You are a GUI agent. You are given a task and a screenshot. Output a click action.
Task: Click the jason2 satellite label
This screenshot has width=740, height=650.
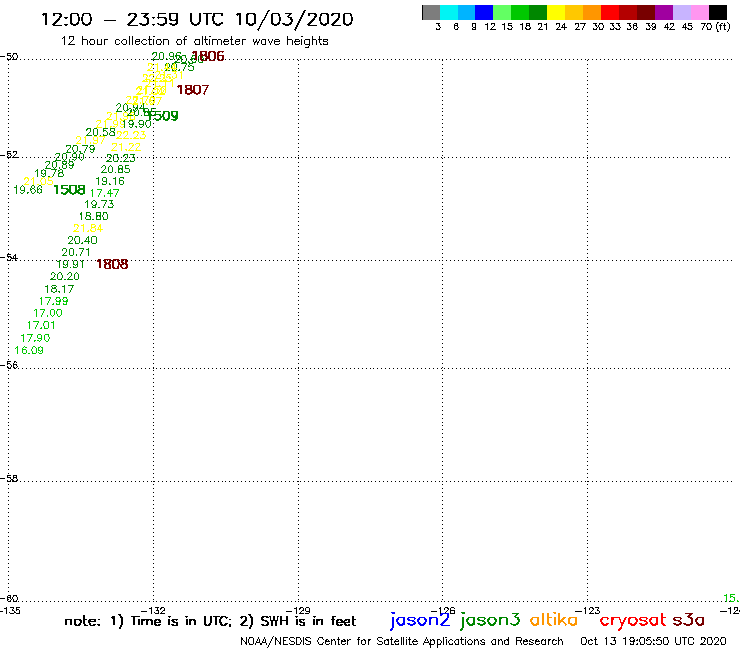point(420,620)
